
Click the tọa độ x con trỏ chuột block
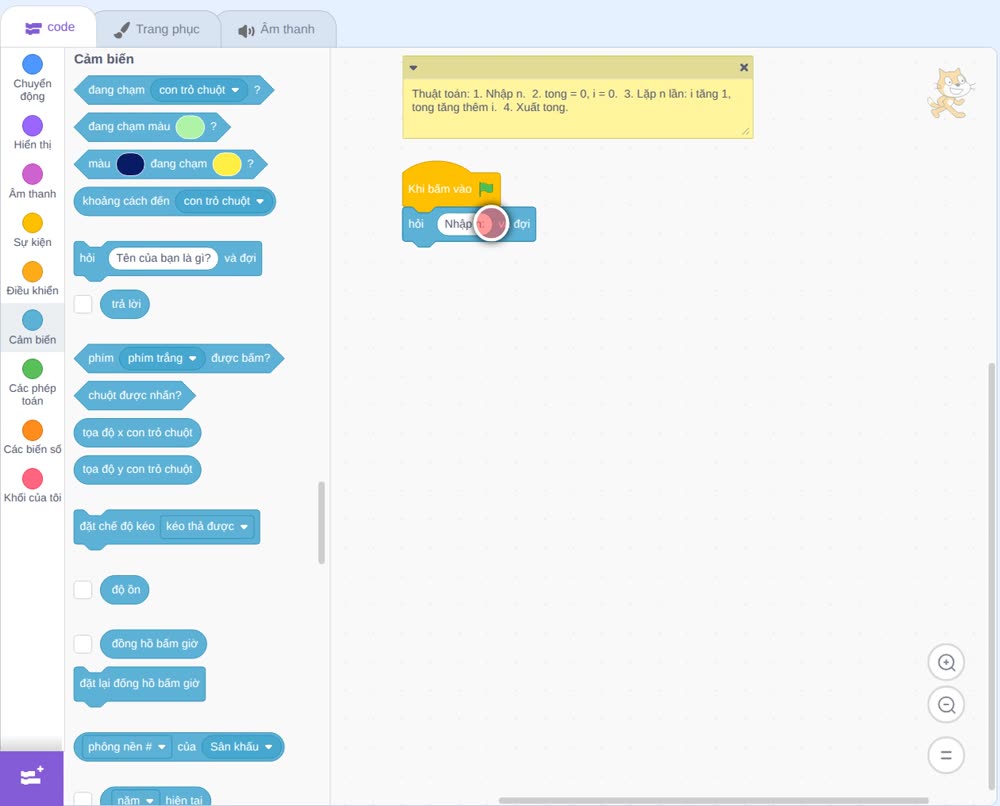click(137, 433)
